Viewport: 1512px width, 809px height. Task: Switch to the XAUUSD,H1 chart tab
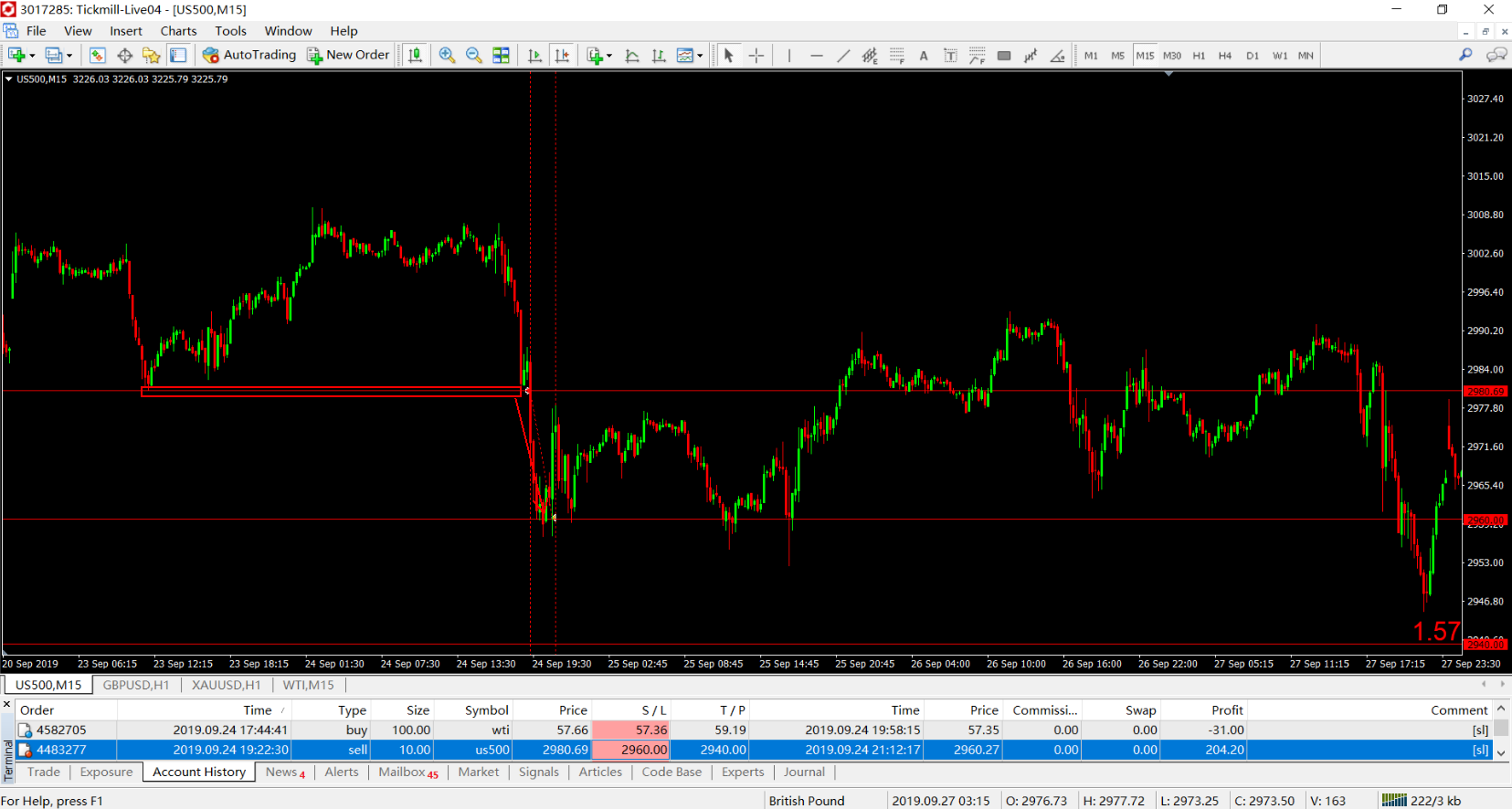point(227,685)
